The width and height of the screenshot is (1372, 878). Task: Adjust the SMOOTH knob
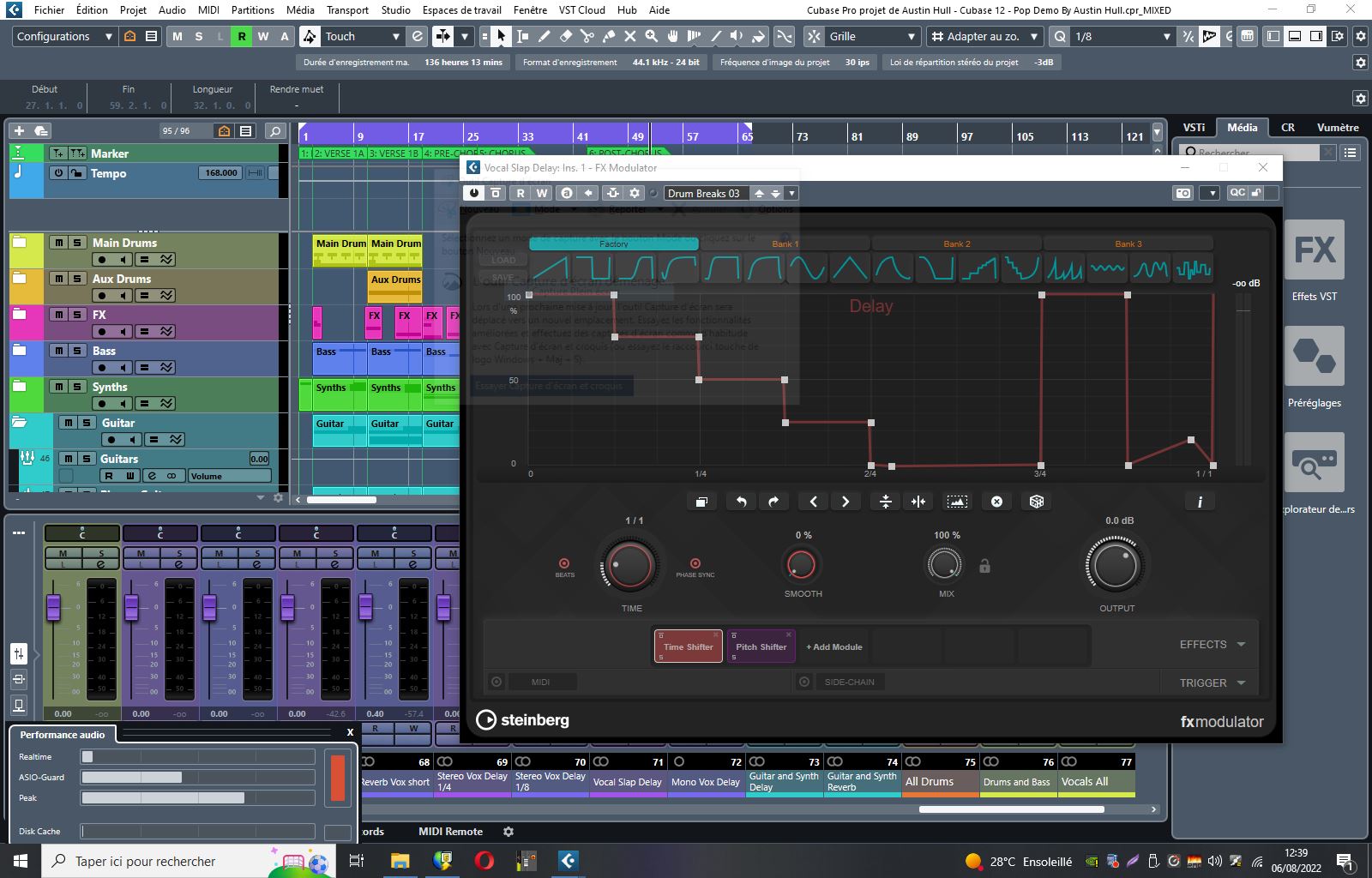(802, 565)
